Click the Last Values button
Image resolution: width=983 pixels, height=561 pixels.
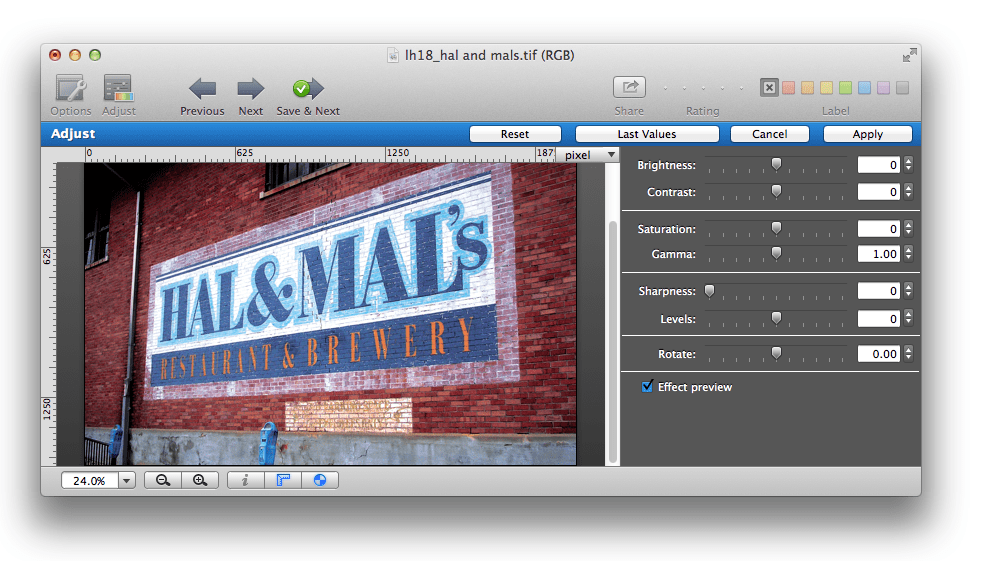pos(647,134)
